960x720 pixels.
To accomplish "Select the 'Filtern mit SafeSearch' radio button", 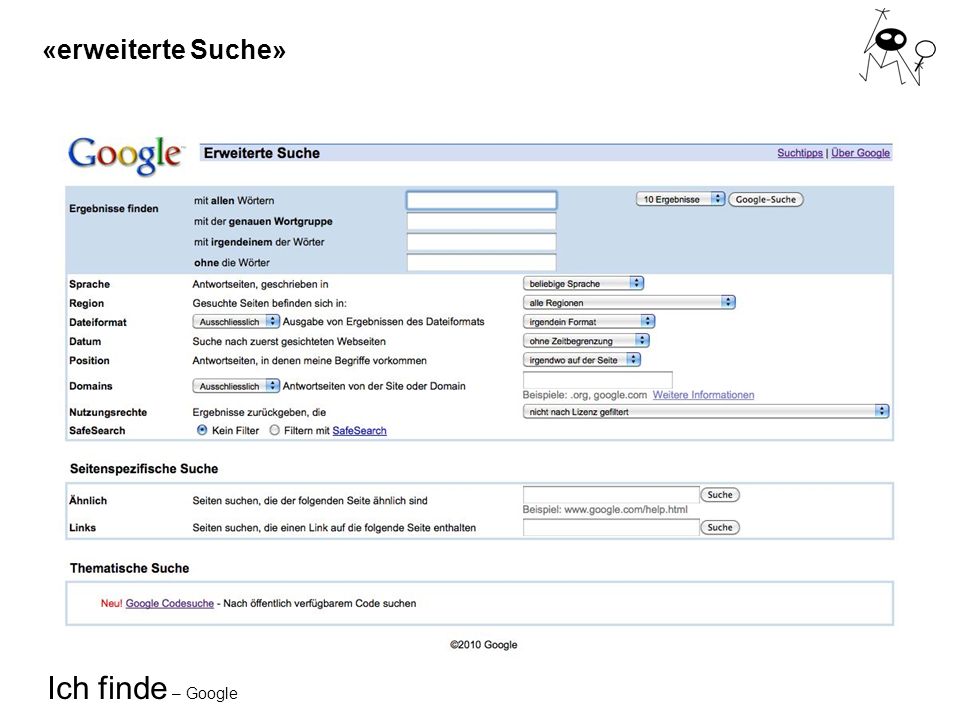I will 275,430.
